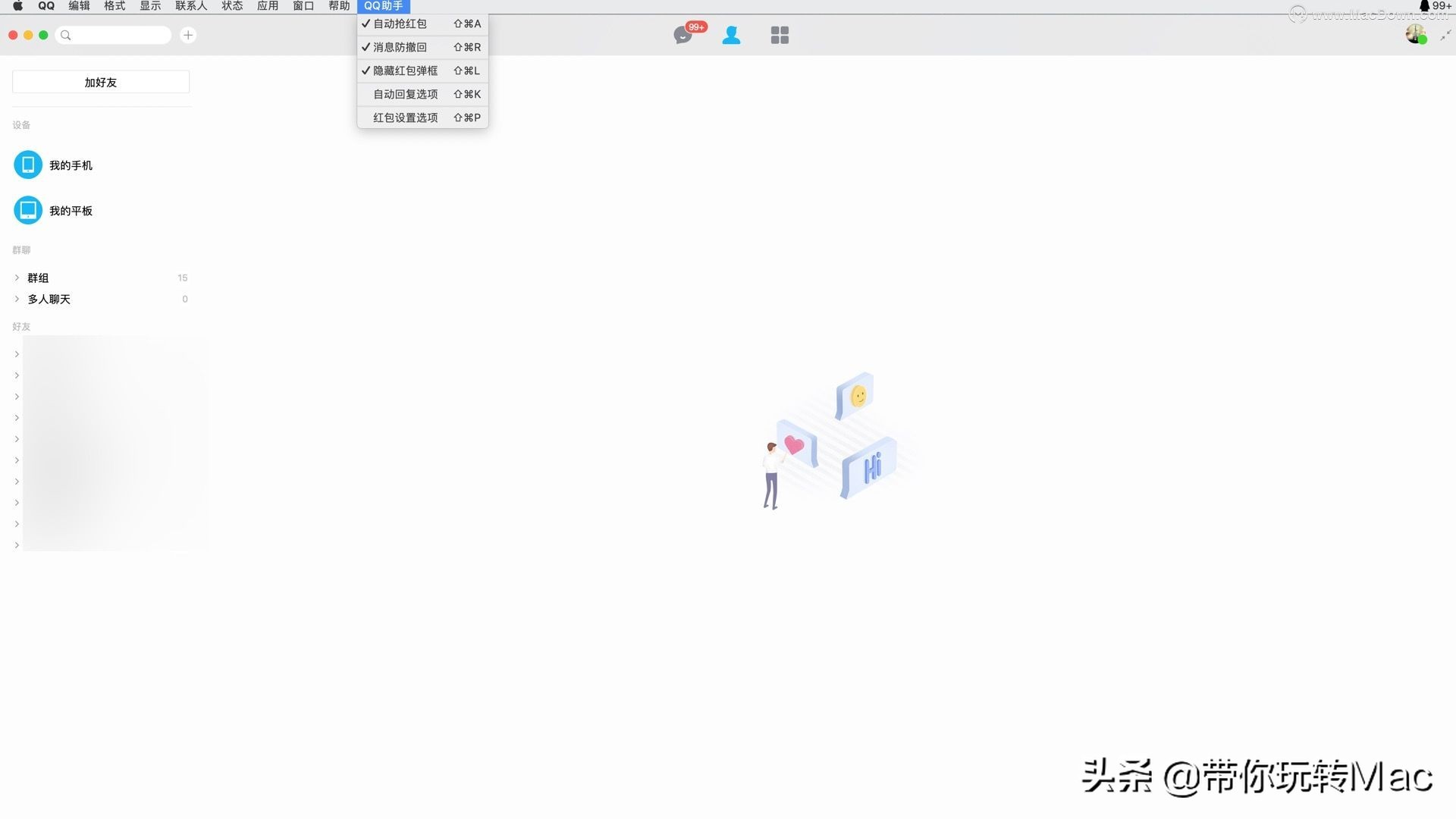
Task: Open 自动回复选项 menu entry
Action: 405,94
